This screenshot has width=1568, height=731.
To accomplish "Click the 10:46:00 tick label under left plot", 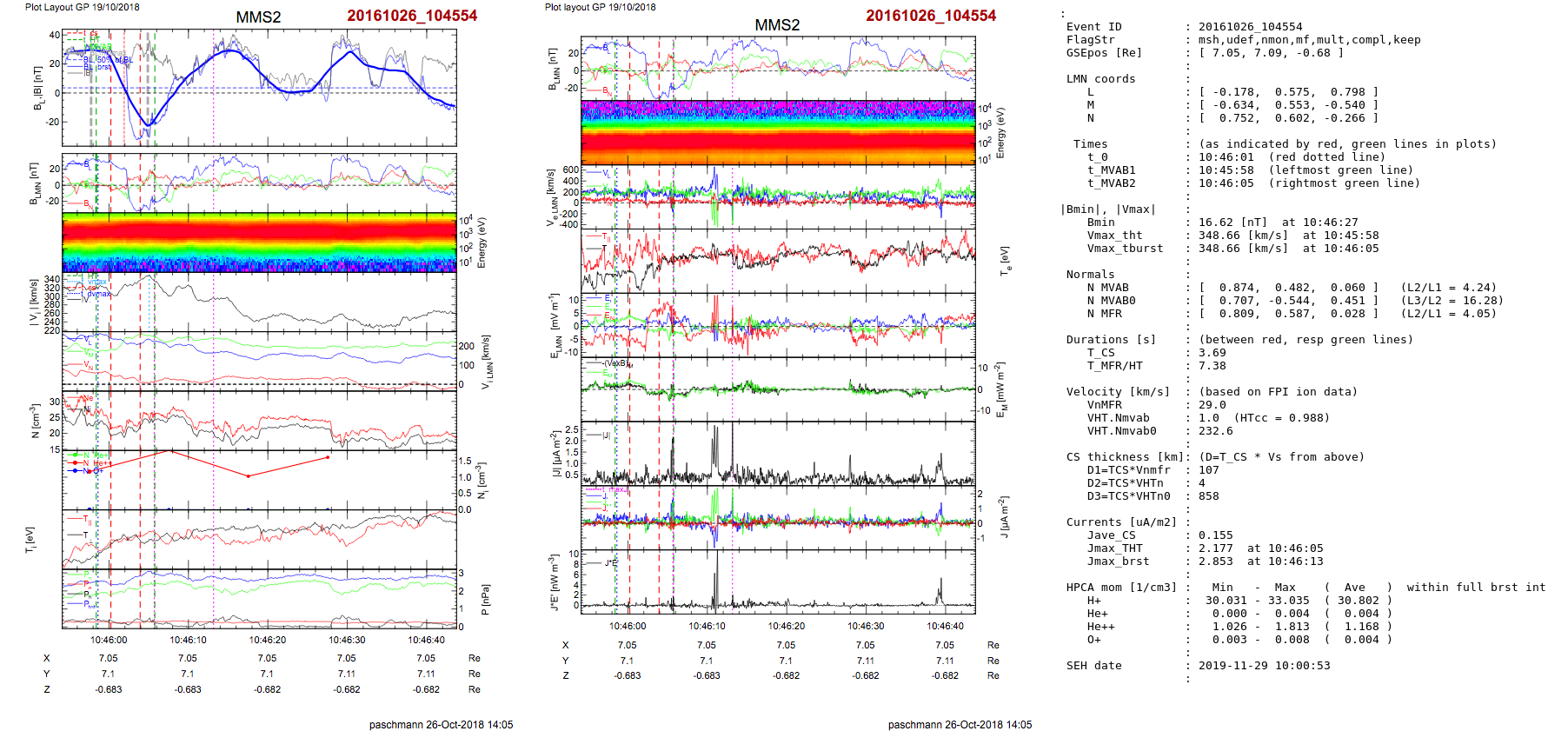I will point(109,641).
